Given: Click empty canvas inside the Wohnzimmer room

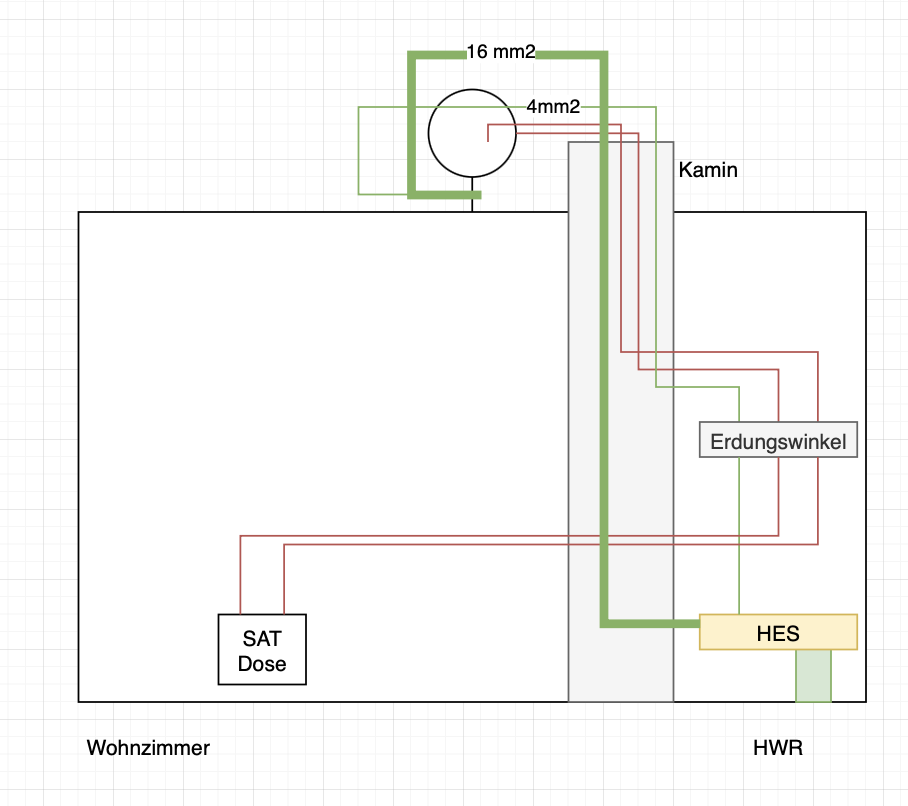Looking at the screenshot, I should (300, 380).
